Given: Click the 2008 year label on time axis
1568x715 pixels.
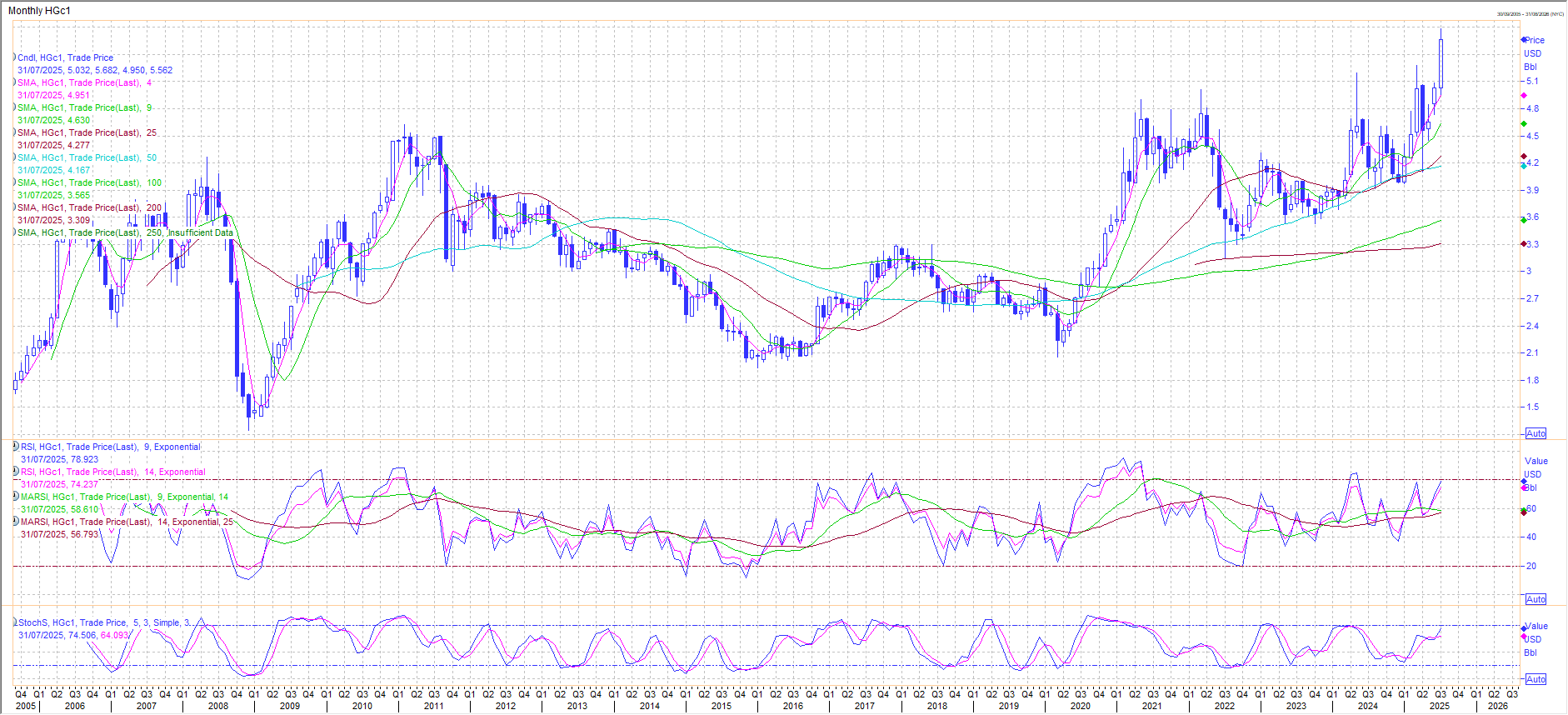Looking at the screenshot, I should (x=218, y=706).
